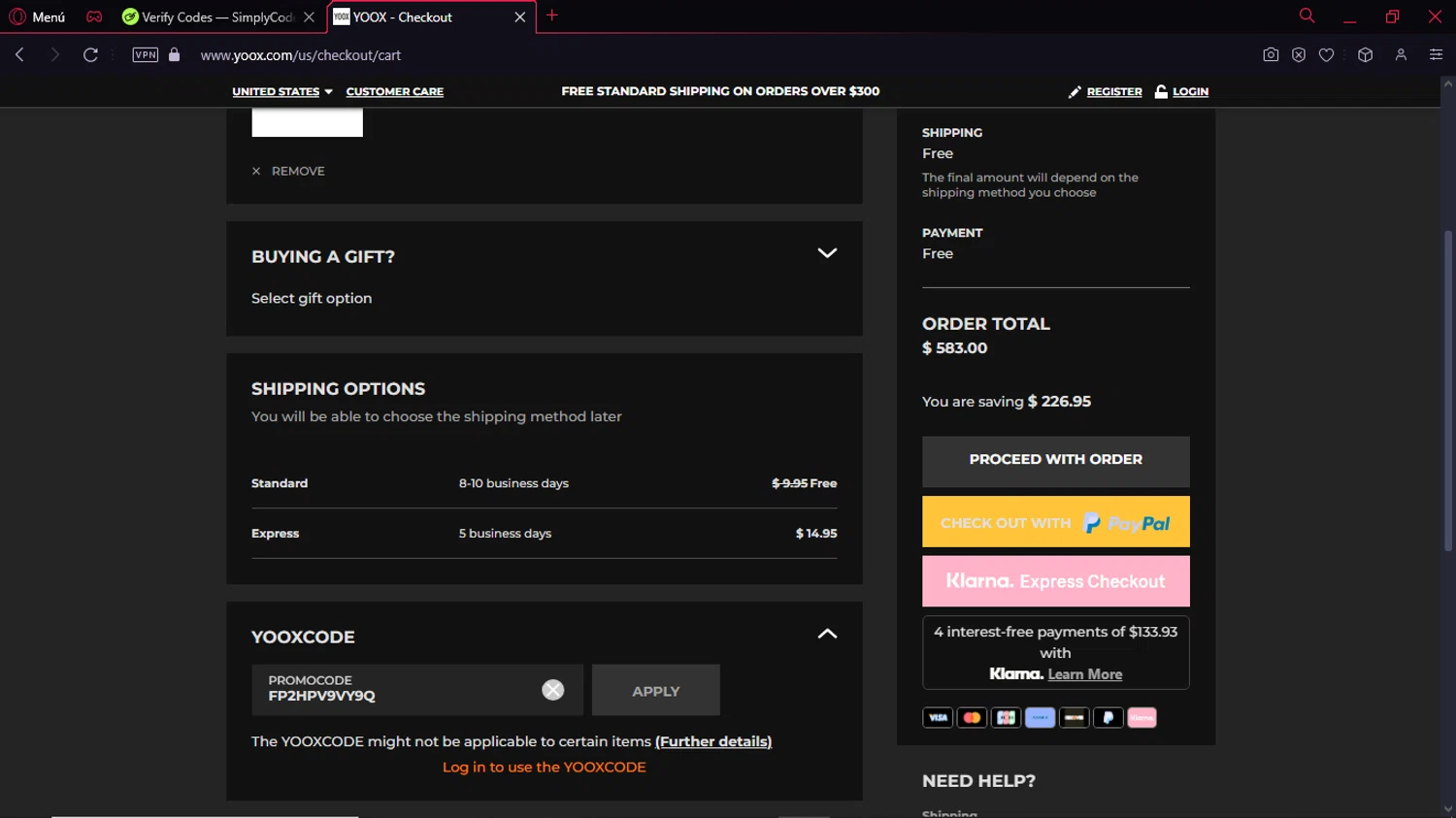Open the VPN badge in address bar

146,55
